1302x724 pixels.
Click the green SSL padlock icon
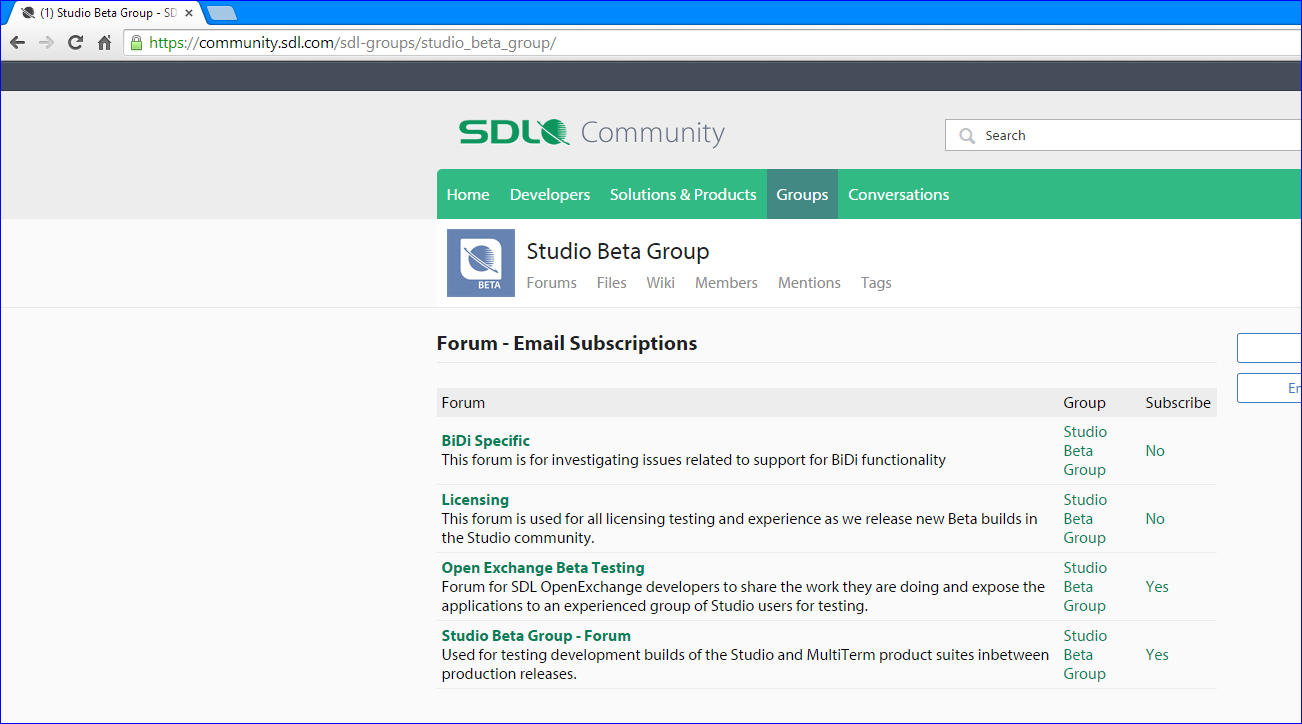coord(136,43)
